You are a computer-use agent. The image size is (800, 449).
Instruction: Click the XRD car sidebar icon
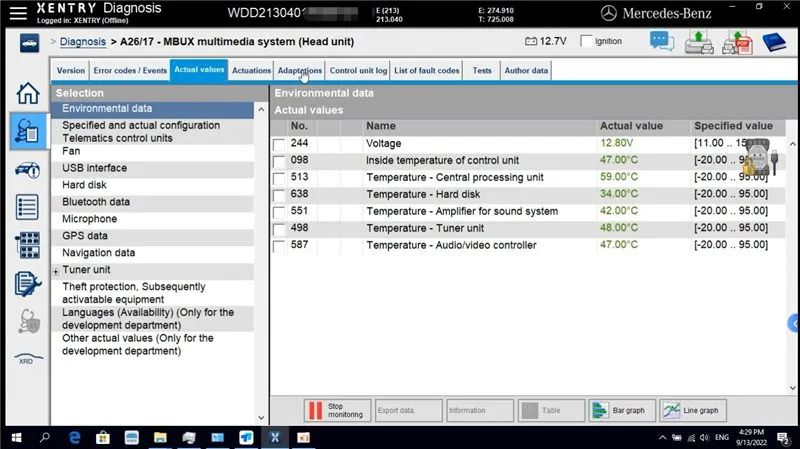tap(28, 359)
